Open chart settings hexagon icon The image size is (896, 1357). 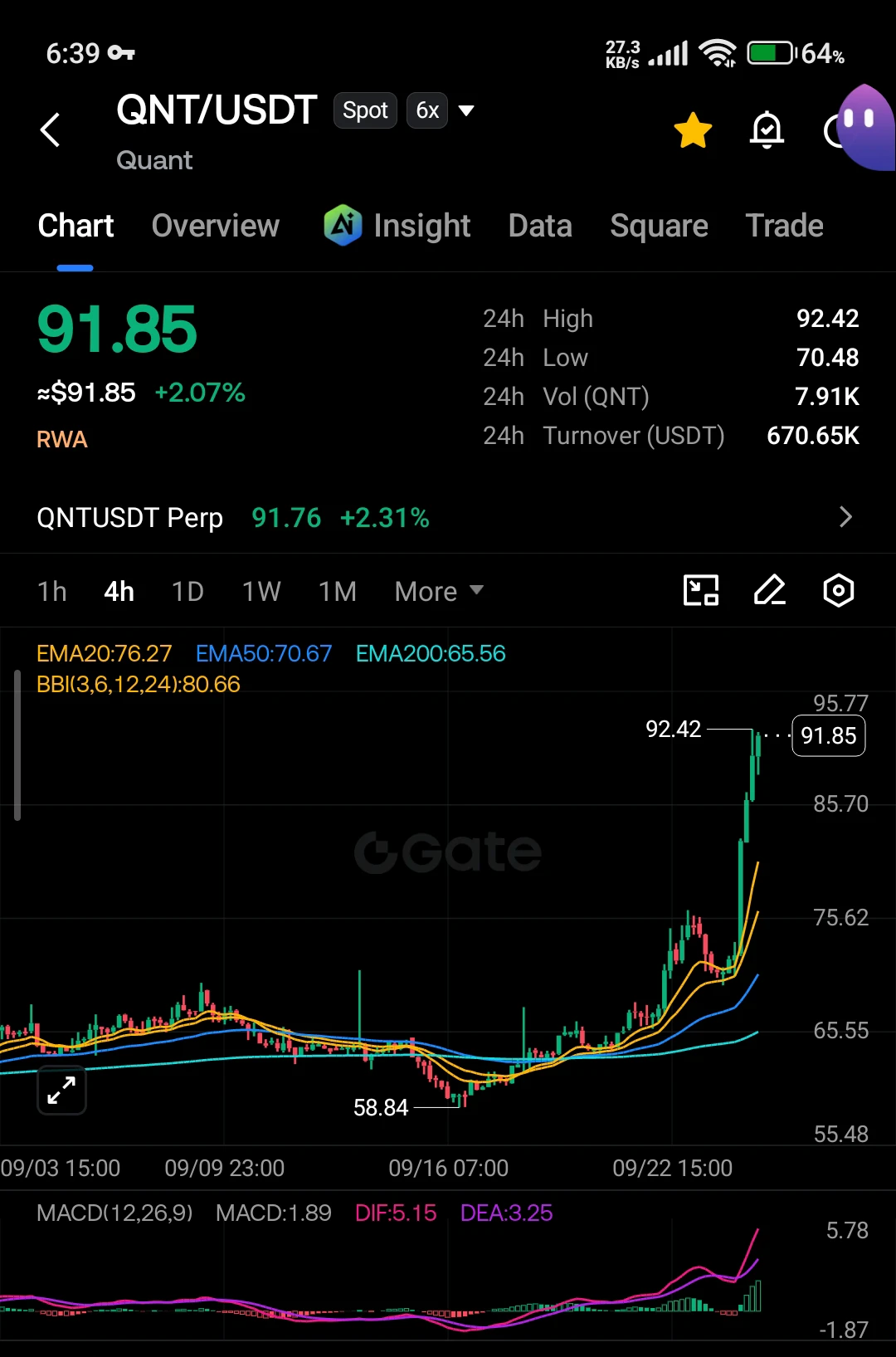[x=839, y=590]
